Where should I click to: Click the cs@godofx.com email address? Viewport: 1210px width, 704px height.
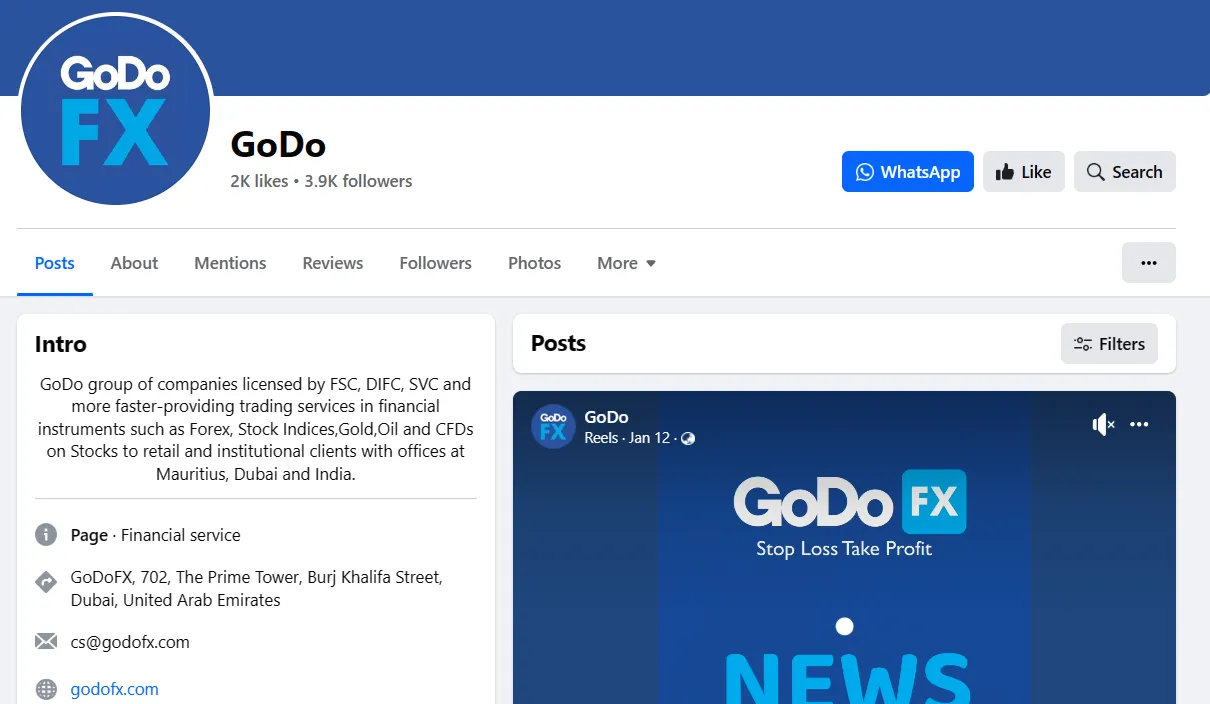(x=130, y=642)
